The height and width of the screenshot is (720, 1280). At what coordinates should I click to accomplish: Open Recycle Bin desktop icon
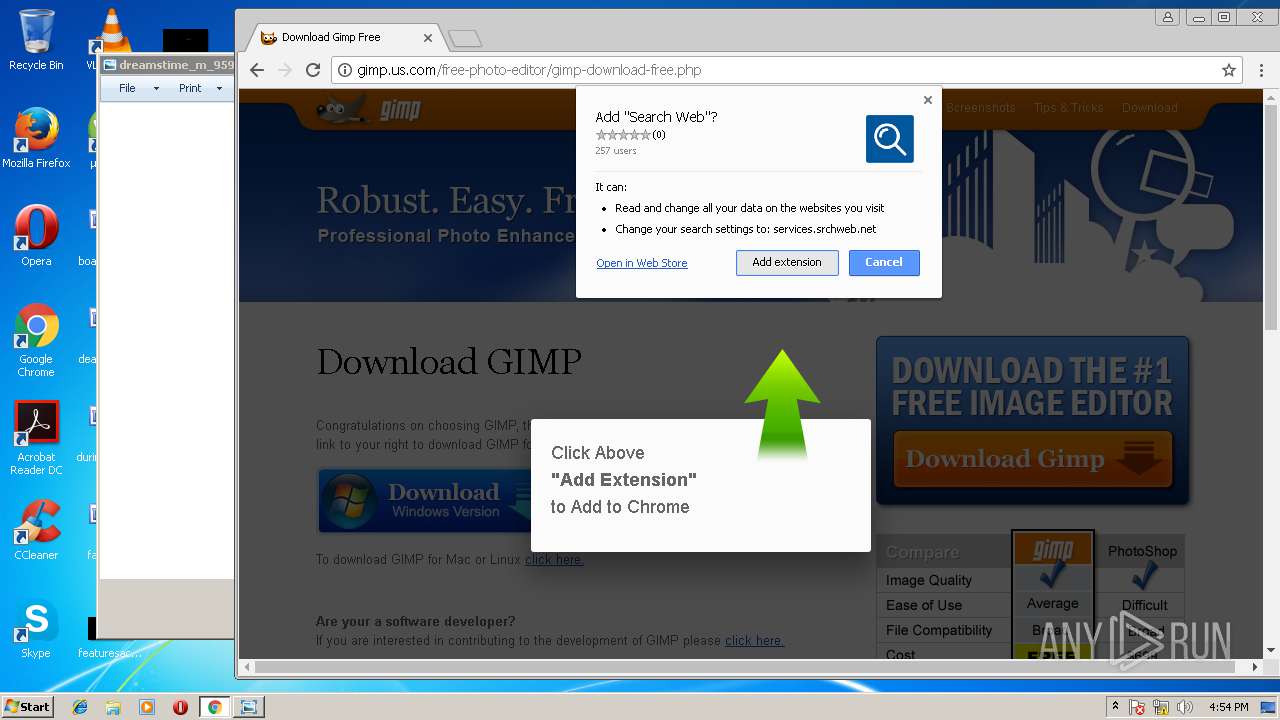pyautogui.click(x=36, y=40)
